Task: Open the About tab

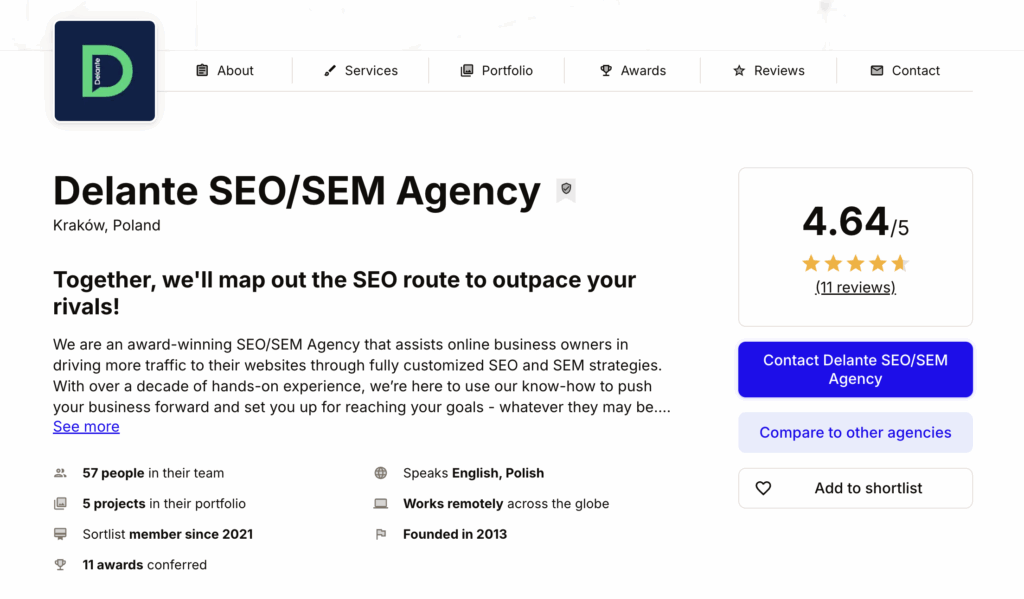Action: [x=225, y=71]
